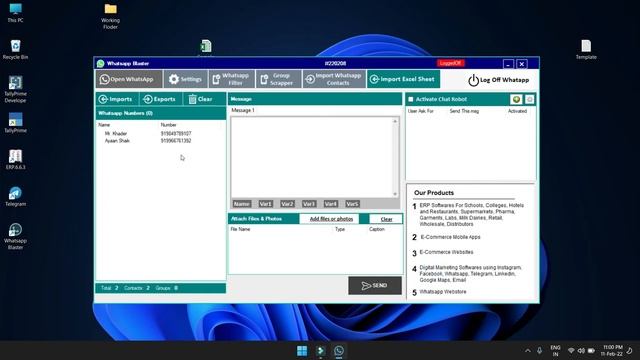Insert the Var2 variable tag
Viewport: 640px width, 360px height.
tap(287, 204)
